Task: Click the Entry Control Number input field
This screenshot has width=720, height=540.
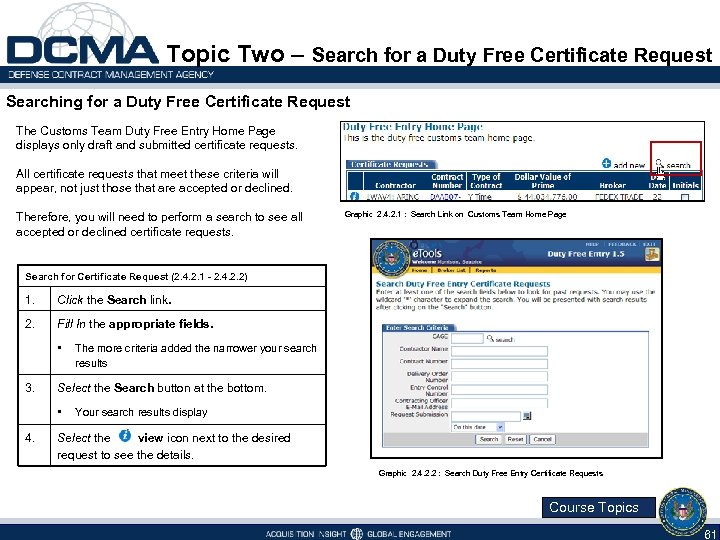Action: coord(499,390)
